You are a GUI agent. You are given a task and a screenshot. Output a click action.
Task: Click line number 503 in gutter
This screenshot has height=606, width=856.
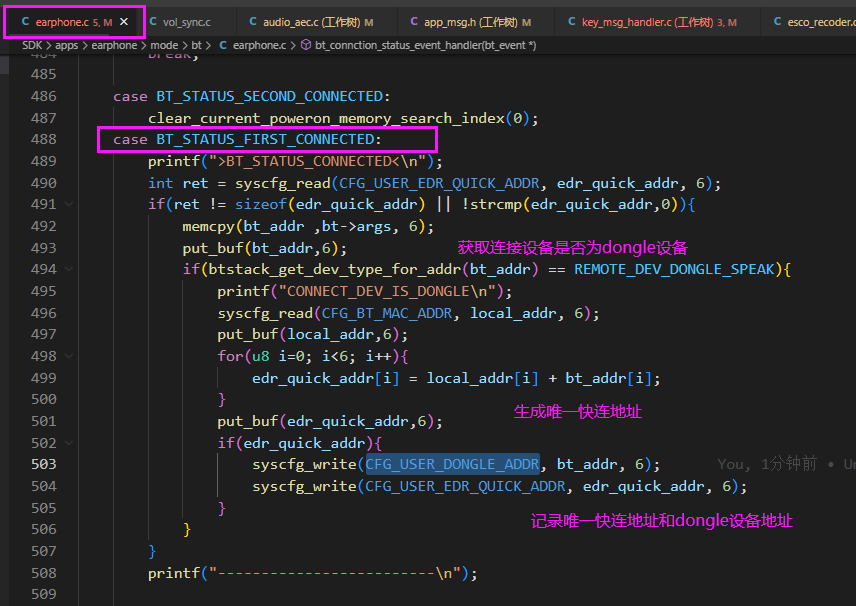coord(44,464)
